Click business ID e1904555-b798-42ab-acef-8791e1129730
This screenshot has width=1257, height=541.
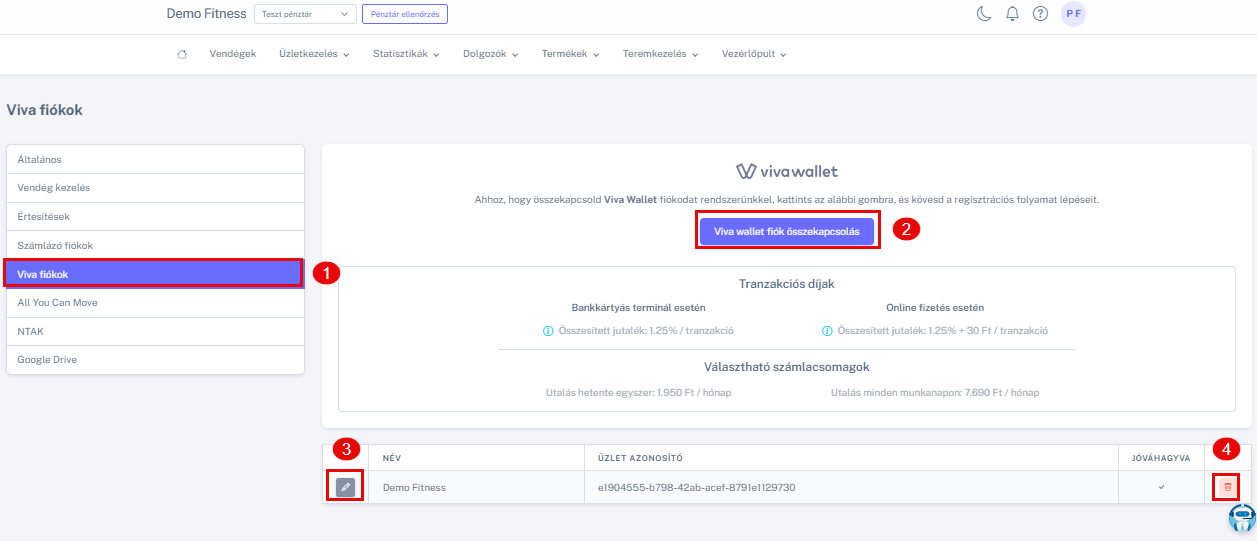pyautogui.click(x=697, y=488)
